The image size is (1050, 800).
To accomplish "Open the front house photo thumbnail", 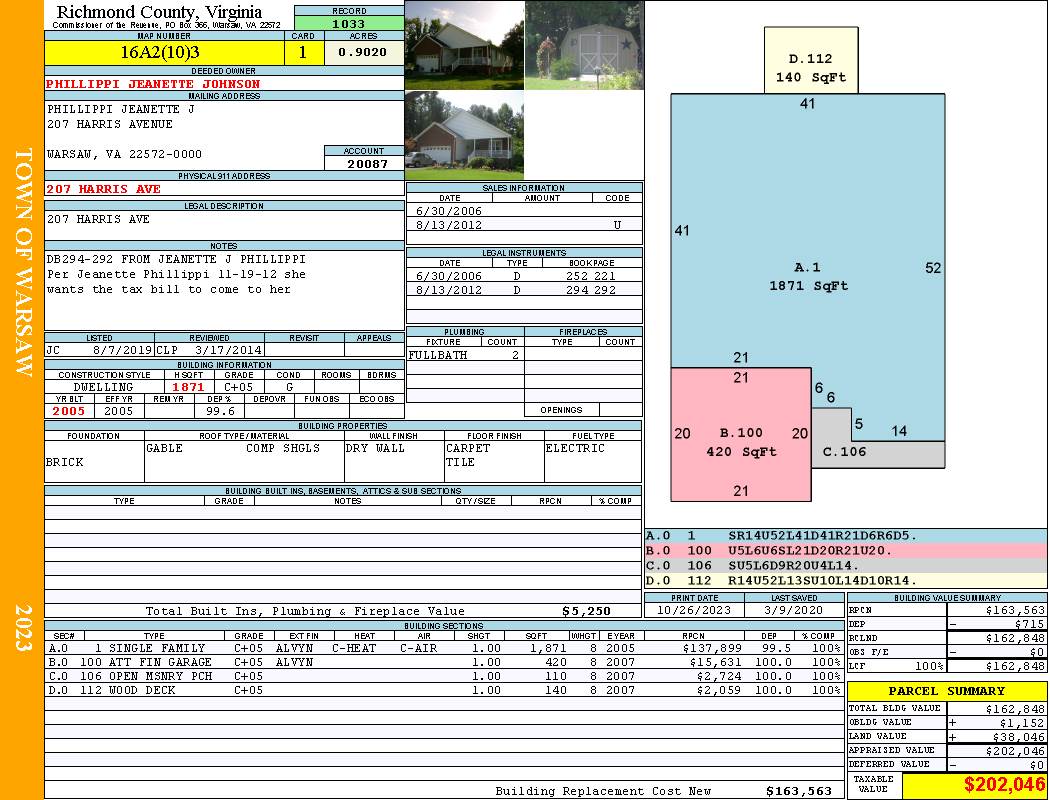I will [x=464, y=45].
